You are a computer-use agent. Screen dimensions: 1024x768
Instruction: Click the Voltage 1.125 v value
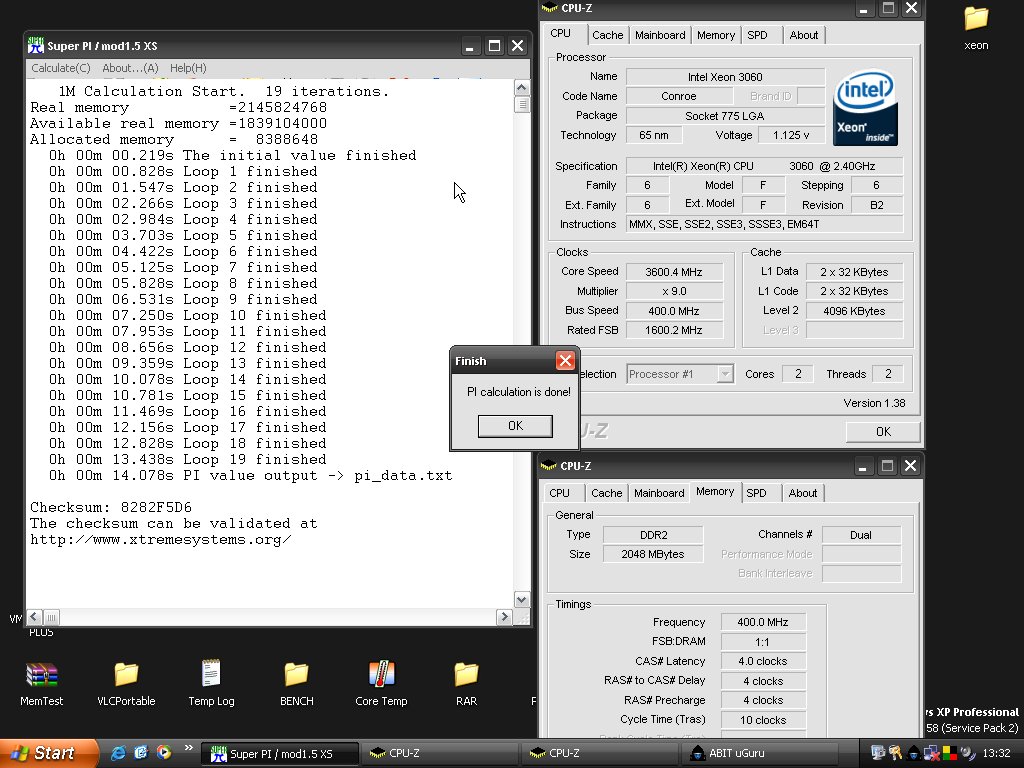pyautogui.click(x=791, y=135)
